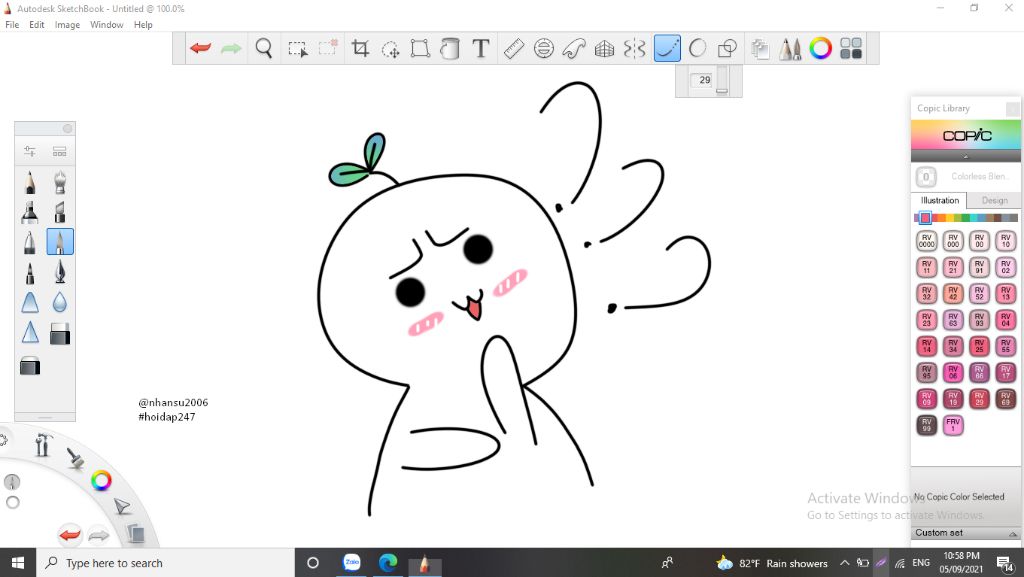Image resolution: width=1024 pixels, height=577 pixels.
Task: Expand the Custom set section
Action: pyautogui.click(x=965, y=533)
